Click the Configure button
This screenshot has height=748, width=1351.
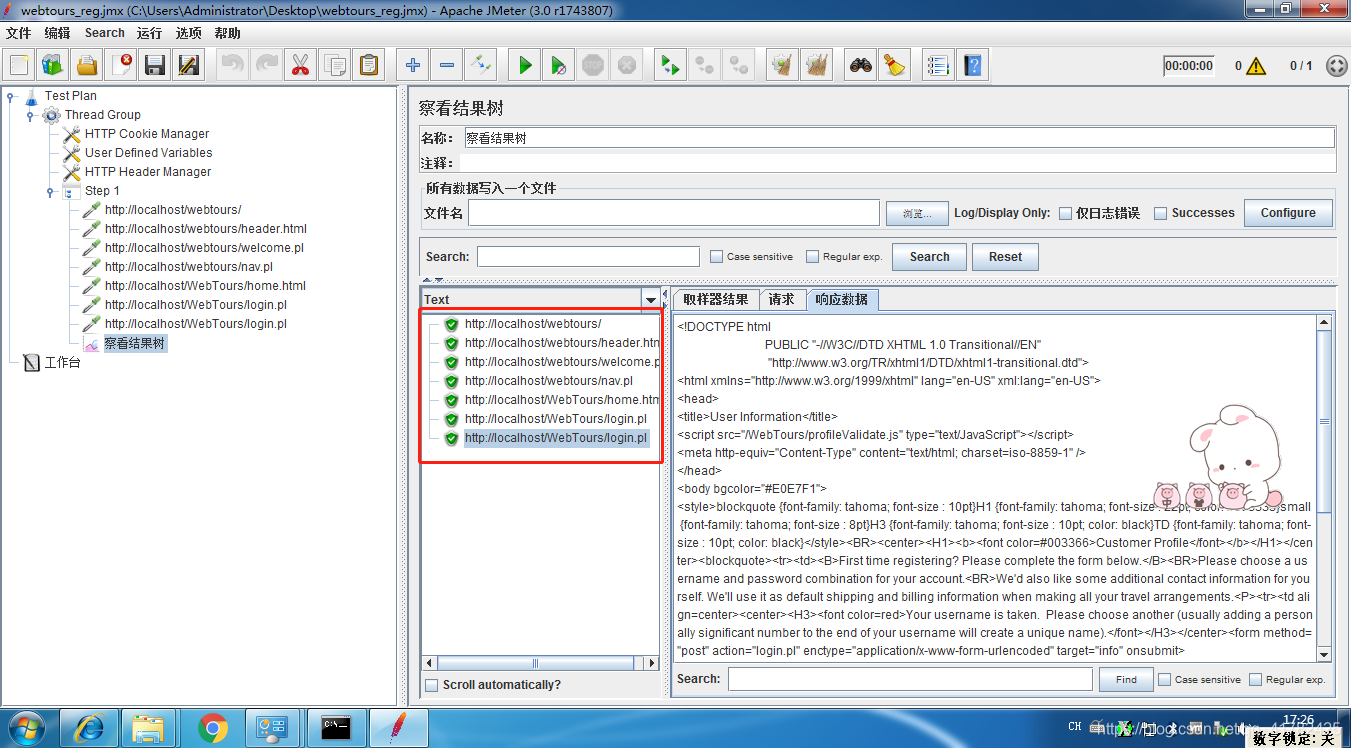click(x=1288, y=213)
